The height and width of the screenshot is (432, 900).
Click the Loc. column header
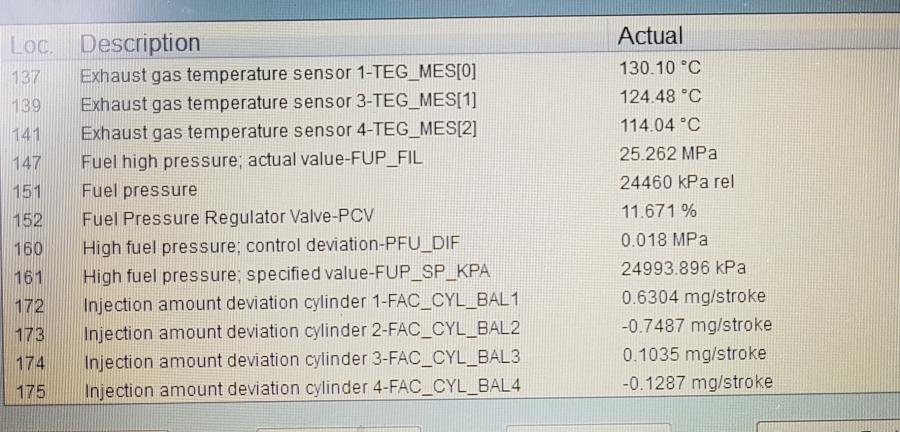coord(31,45)
